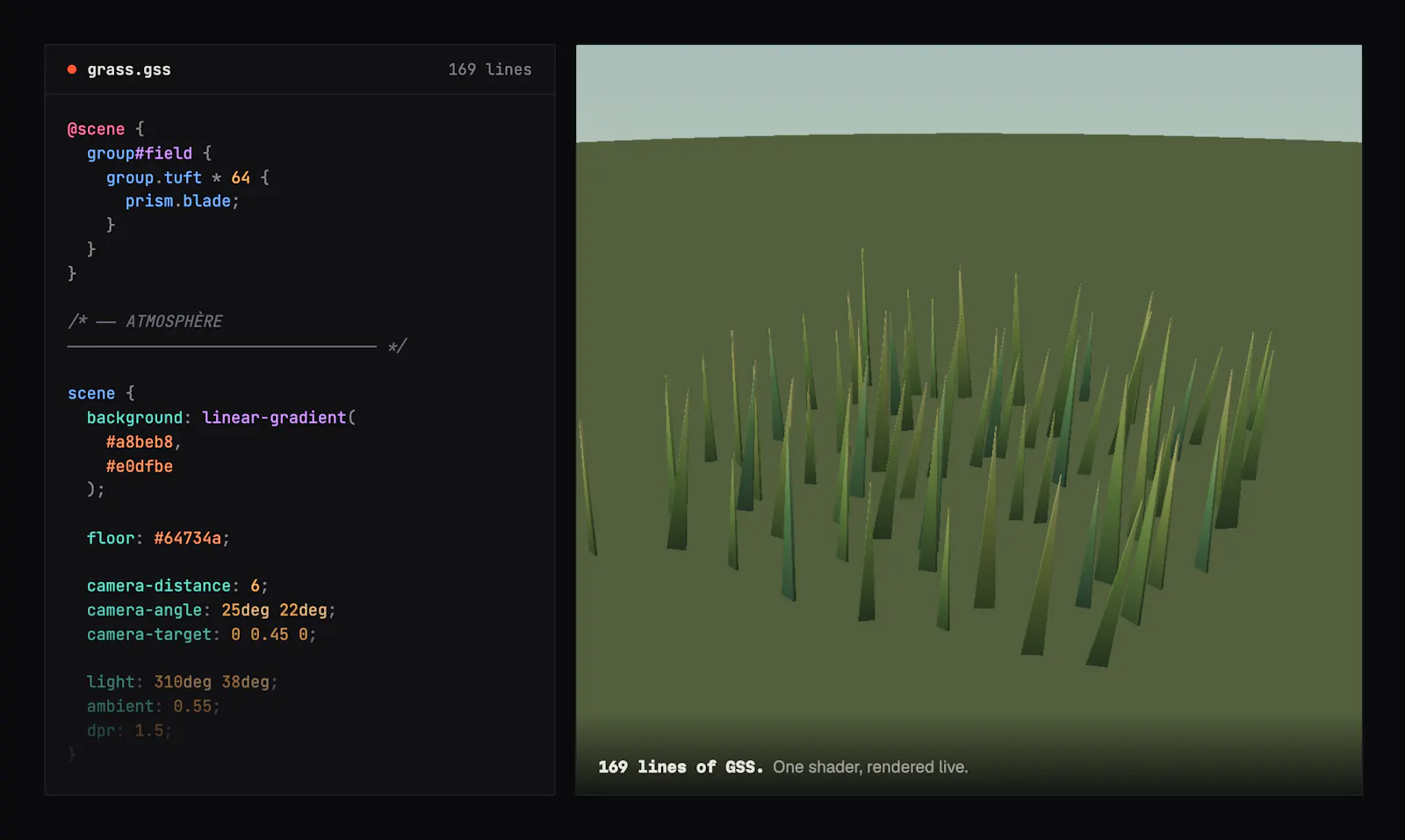The height and width of the screenshot is (840, 1405).
Task: Click the dpr 1.5 line
Action: pyautogui.click(x=129, y=730)
